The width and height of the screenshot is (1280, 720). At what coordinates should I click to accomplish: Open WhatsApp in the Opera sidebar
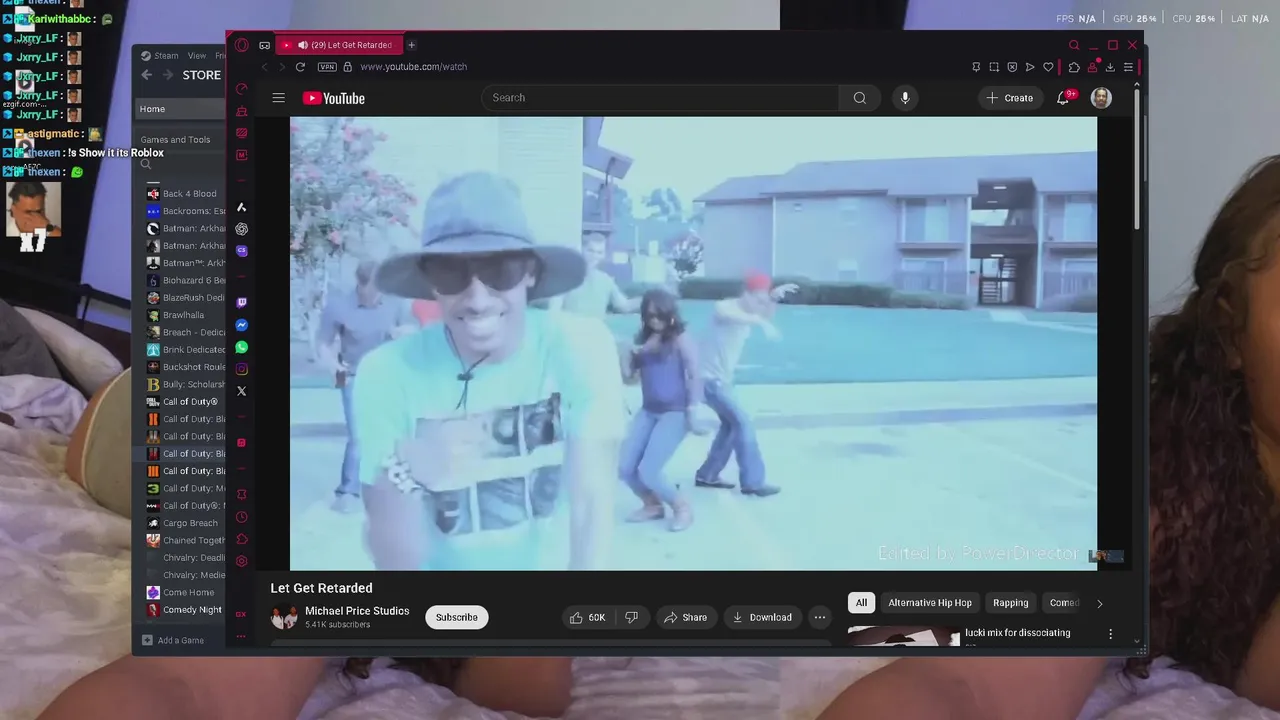241,347
